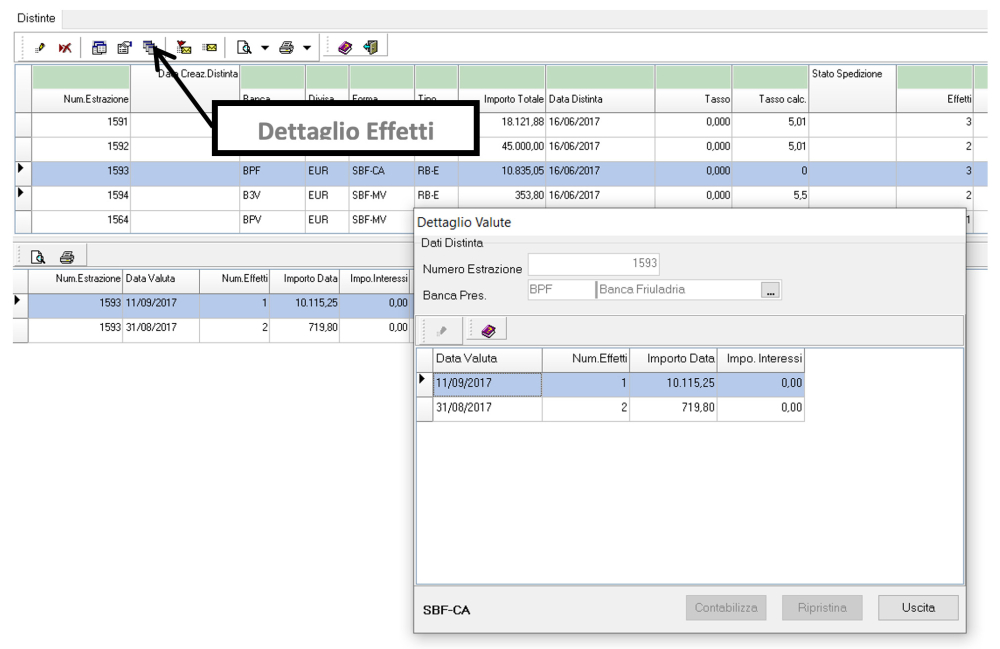Screen dimensions: 1000x649
Task: Click the Numero Estrazione field
Action: tap(593, 265)
